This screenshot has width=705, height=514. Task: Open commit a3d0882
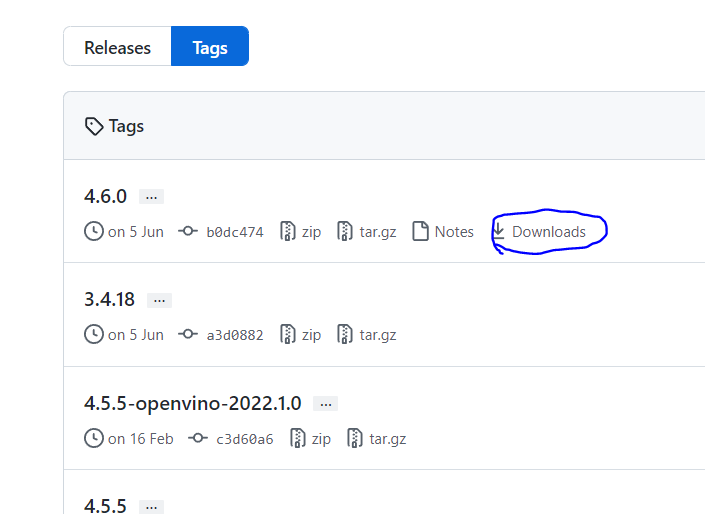click(235, 335)
